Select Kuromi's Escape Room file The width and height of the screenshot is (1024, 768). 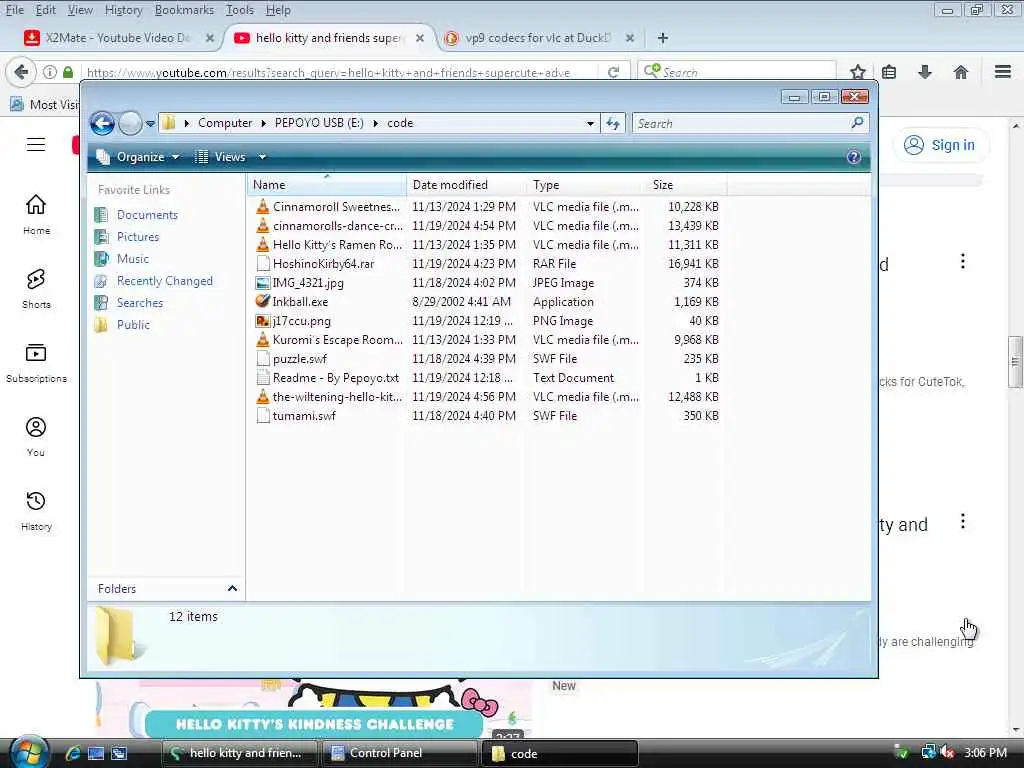[338, 340]
